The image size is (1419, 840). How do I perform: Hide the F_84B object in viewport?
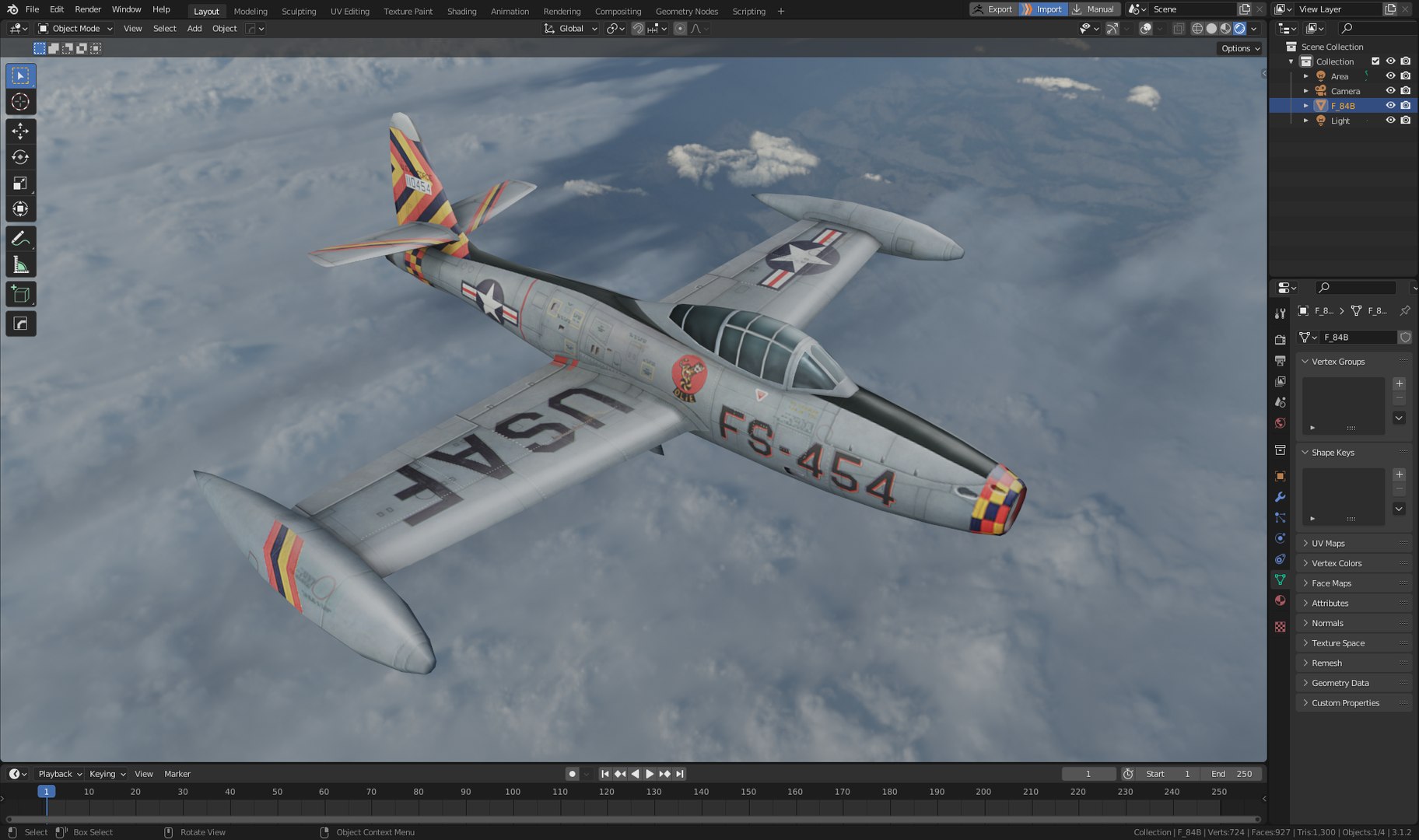1390,106
